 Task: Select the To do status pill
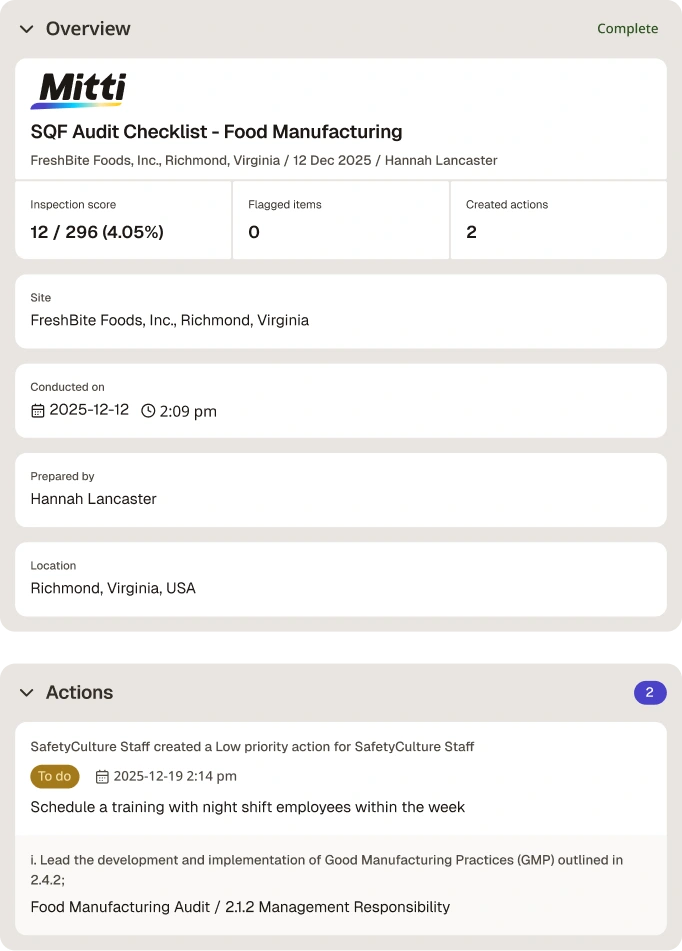(55, 776)
